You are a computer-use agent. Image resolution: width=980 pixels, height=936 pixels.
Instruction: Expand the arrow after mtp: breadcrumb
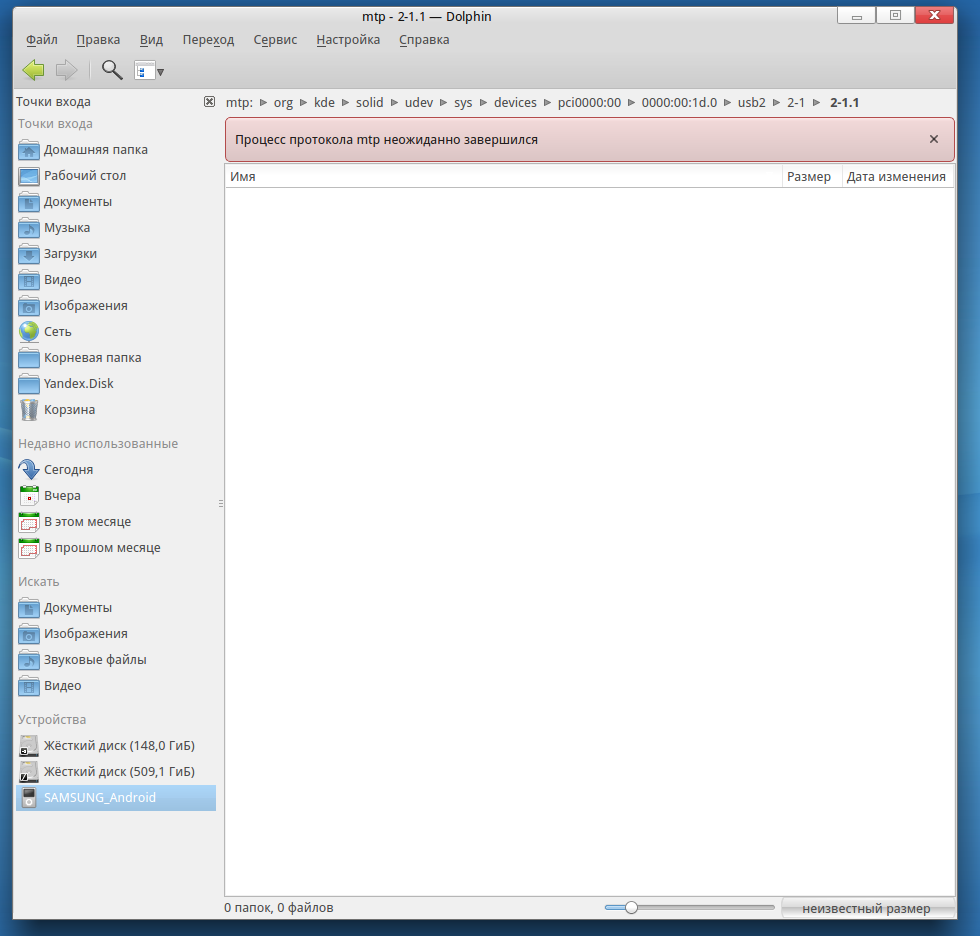(263, 102)
